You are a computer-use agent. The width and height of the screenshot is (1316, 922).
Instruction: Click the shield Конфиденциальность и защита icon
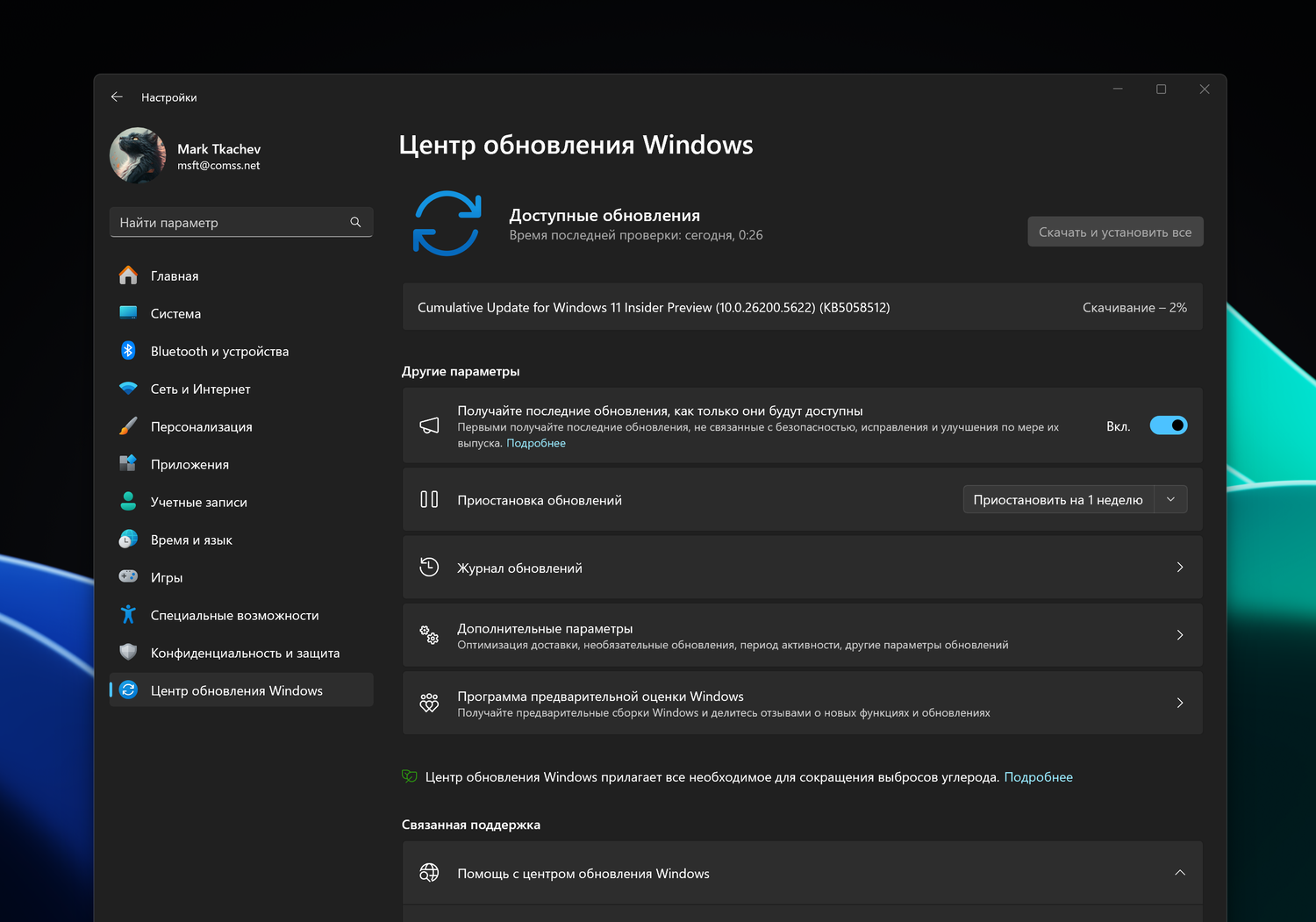128,653
